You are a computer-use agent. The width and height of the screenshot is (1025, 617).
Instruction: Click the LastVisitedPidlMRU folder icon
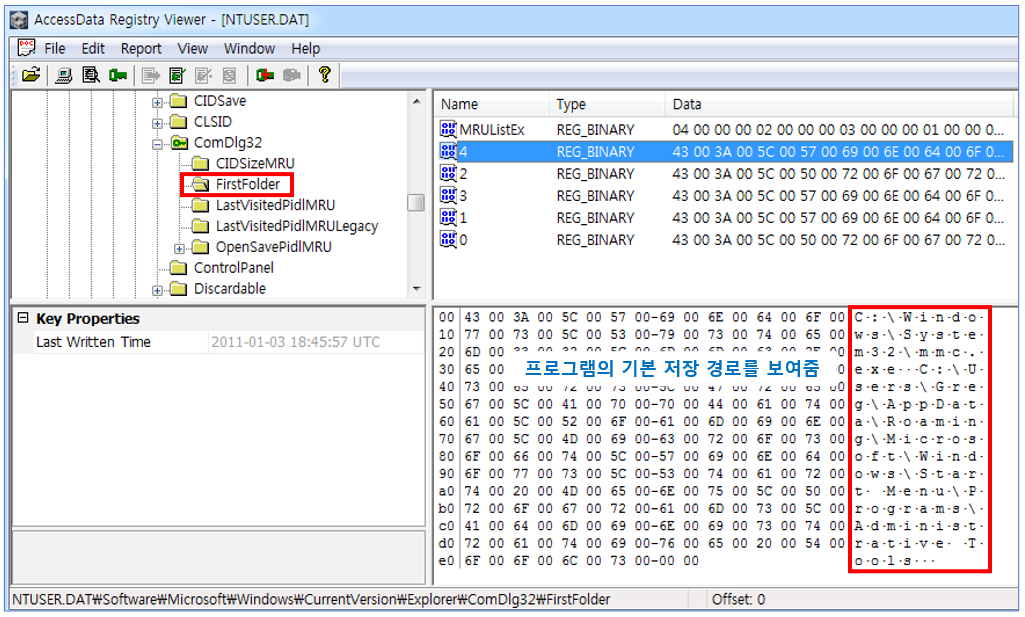point(201,205)
